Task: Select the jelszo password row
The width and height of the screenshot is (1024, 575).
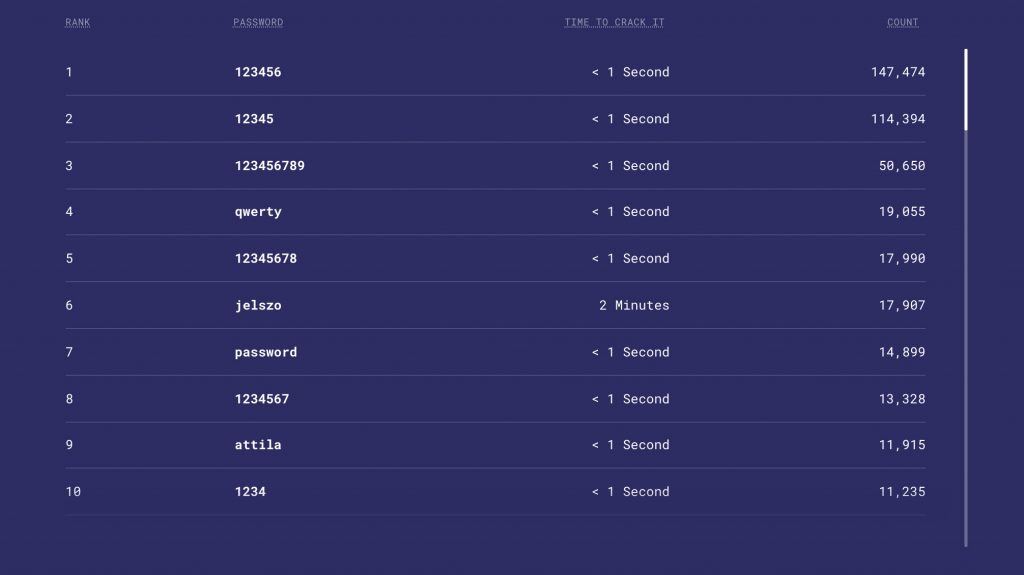Action: tap(258, 306)
